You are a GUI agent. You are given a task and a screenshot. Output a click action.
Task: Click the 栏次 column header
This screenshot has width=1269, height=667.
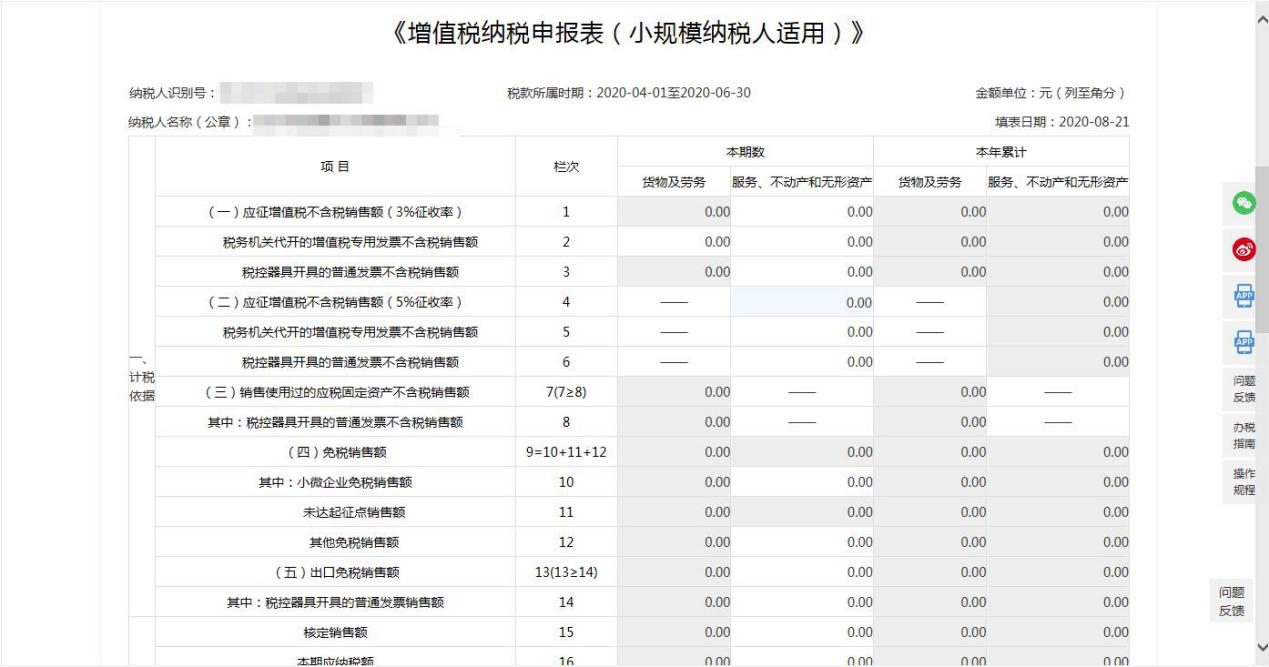click(x=566, y=167)
